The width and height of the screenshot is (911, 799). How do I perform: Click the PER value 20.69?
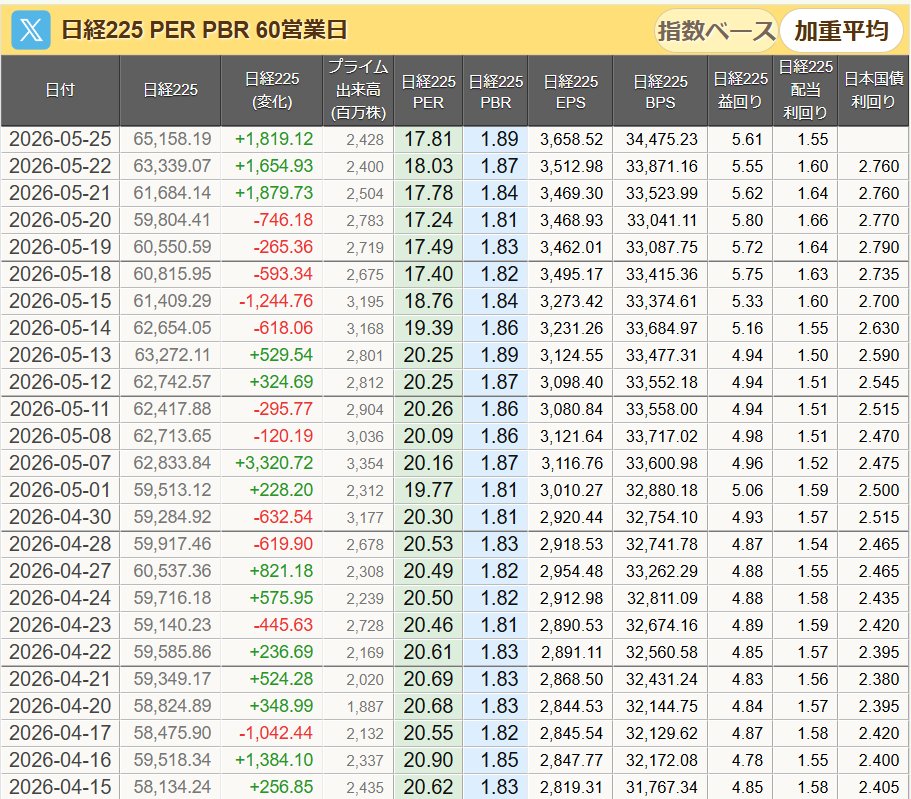[428, 679]
